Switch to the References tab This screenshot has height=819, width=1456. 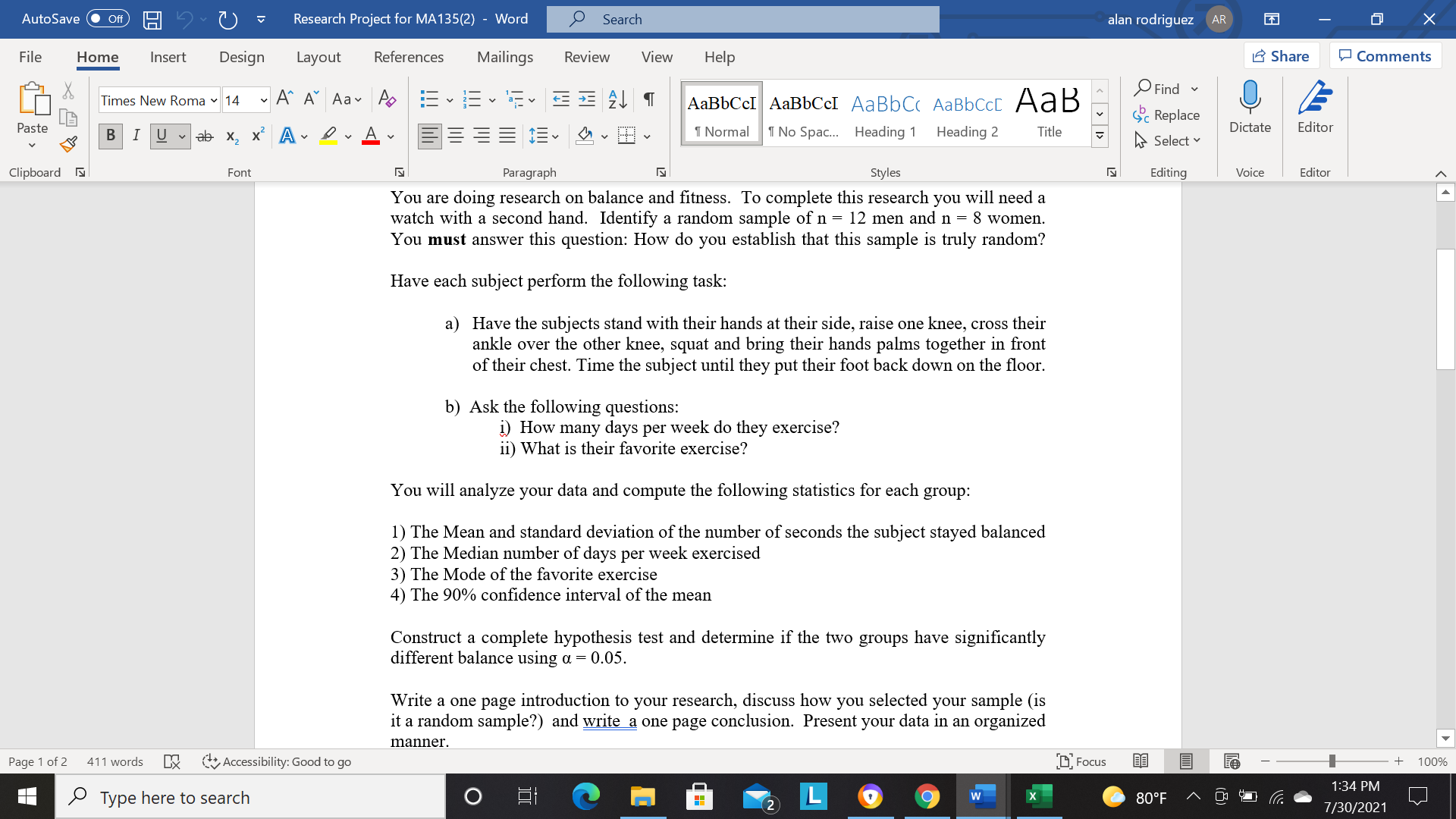(409, 57)
